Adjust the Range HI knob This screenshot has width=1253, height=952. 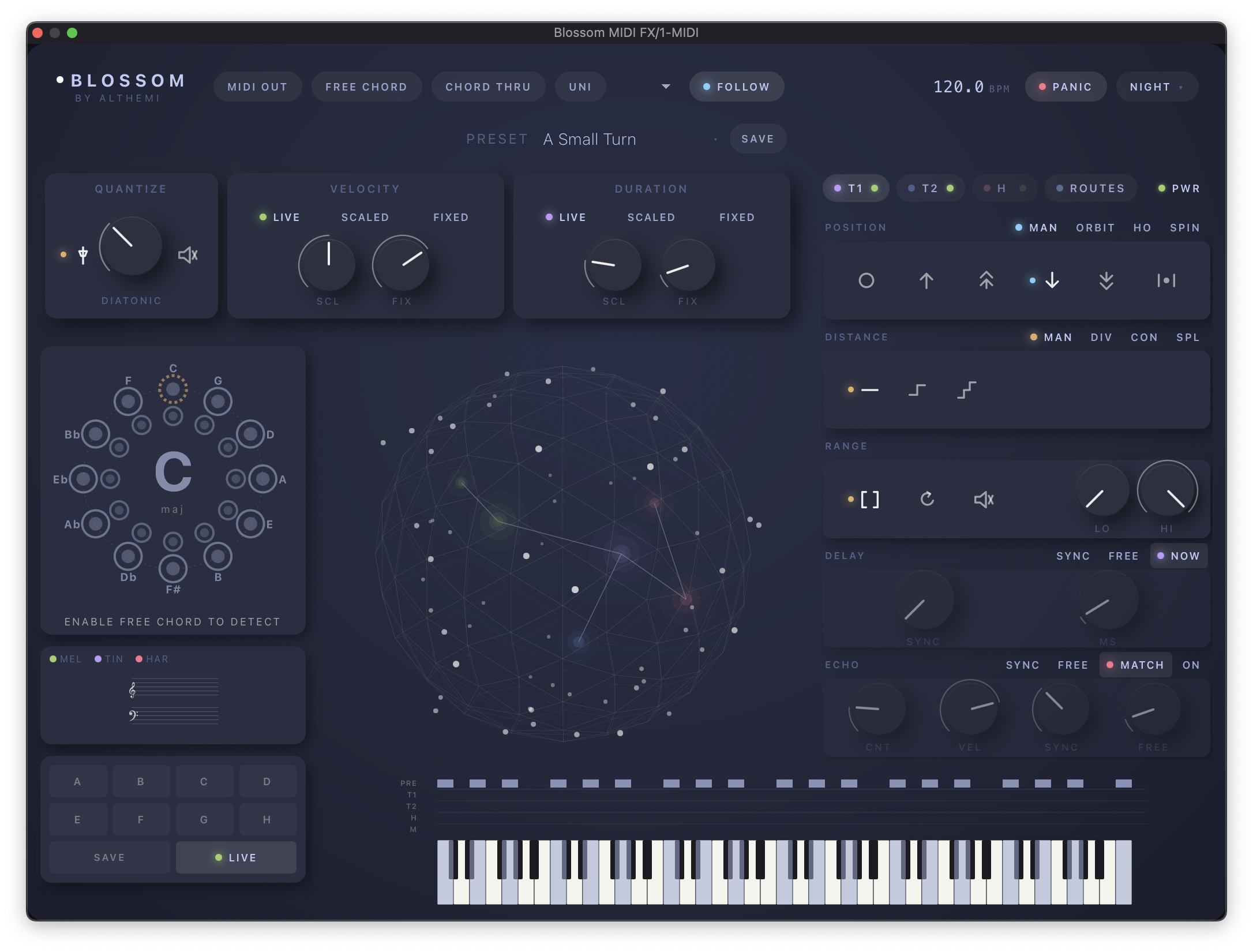1167,490
